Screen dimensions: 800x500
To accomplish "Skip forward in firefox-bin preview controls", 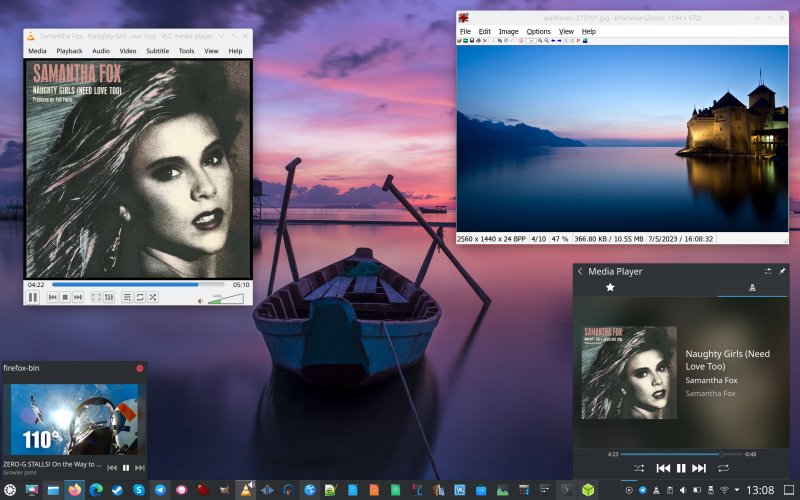I will coord(140,467).
